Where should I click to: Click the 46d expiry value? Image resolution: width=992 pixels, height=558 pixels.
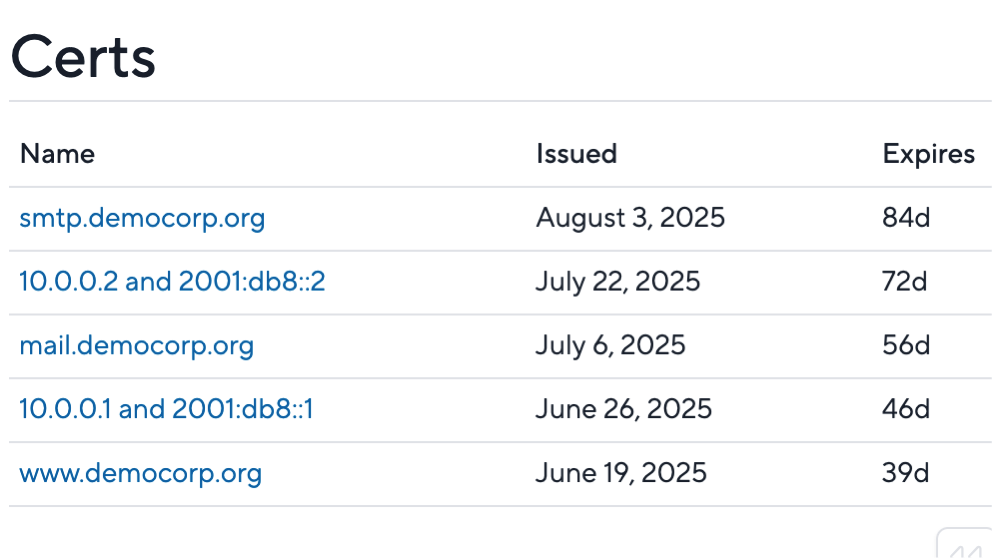pyautogui.click(x=906, y=409)
